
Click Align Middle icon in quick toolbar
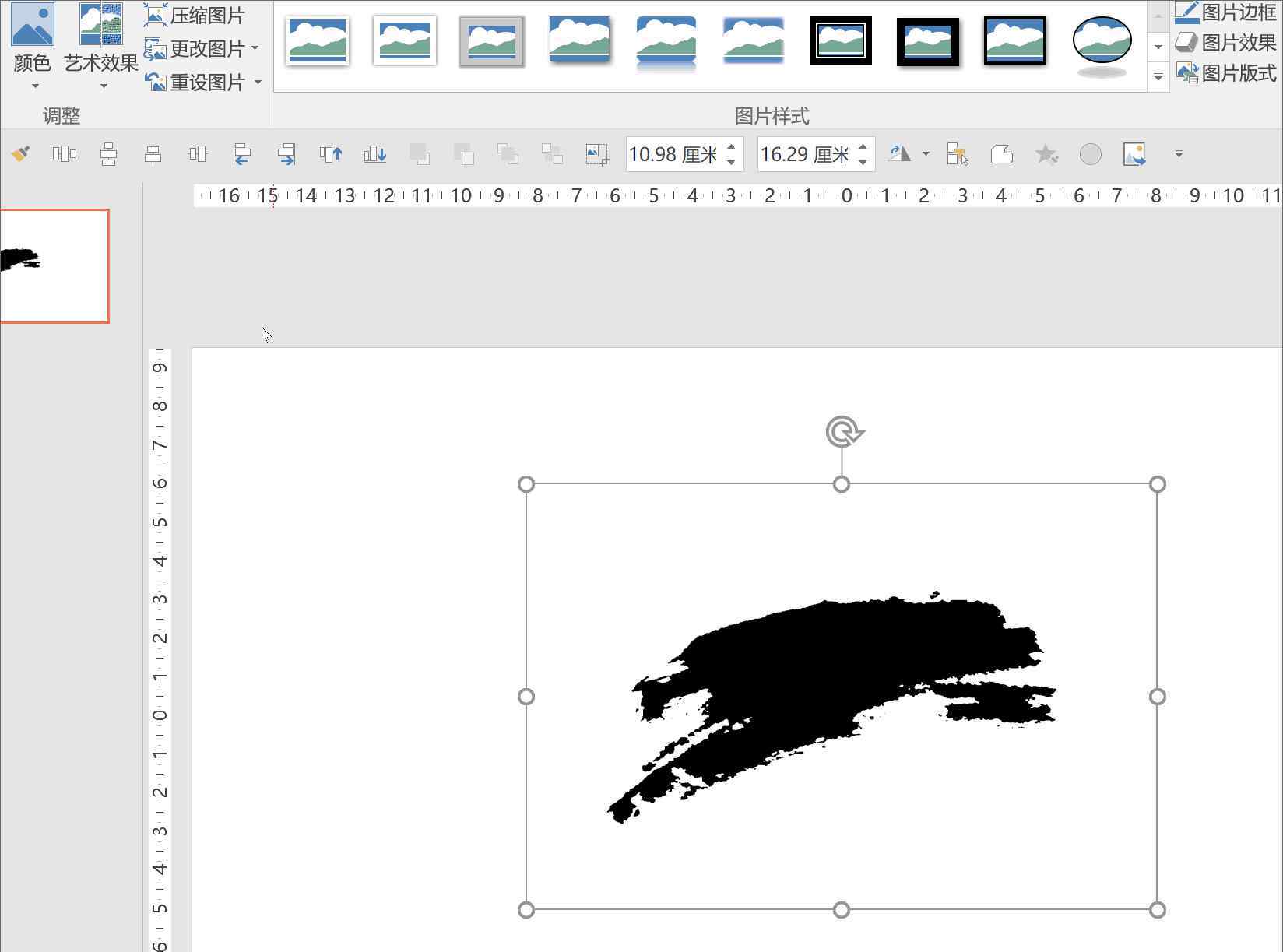pos(153,154)
